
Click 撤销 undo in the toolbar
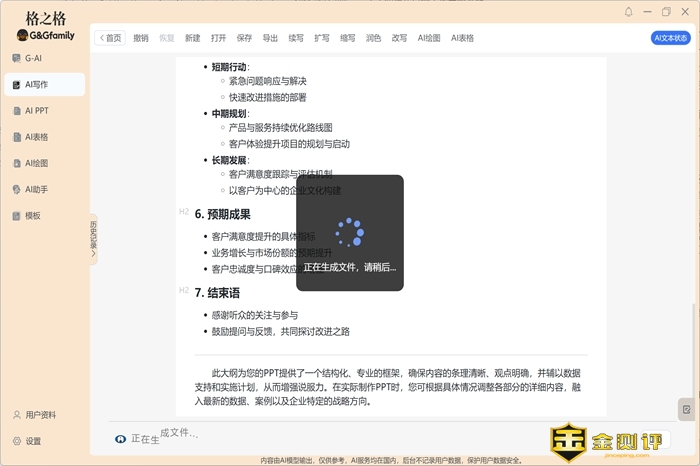(x=141, y=38)
